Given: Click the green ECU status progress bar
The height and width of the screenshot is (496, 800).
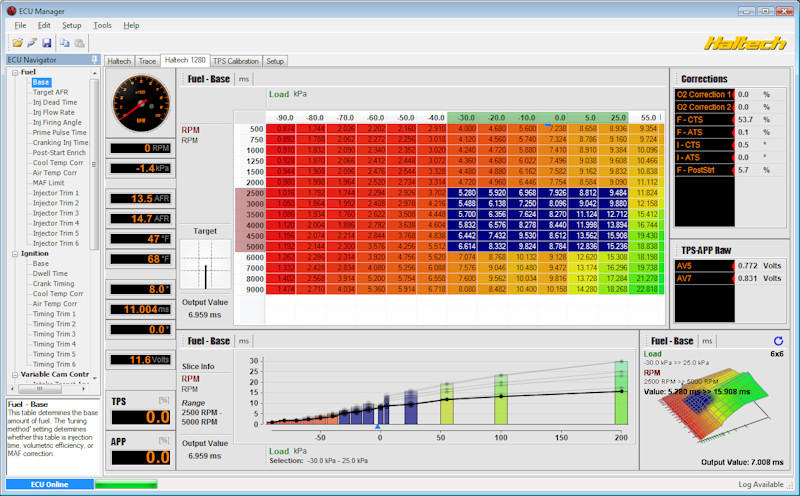Looking at the screenshot, I should [x=126, y=484].
